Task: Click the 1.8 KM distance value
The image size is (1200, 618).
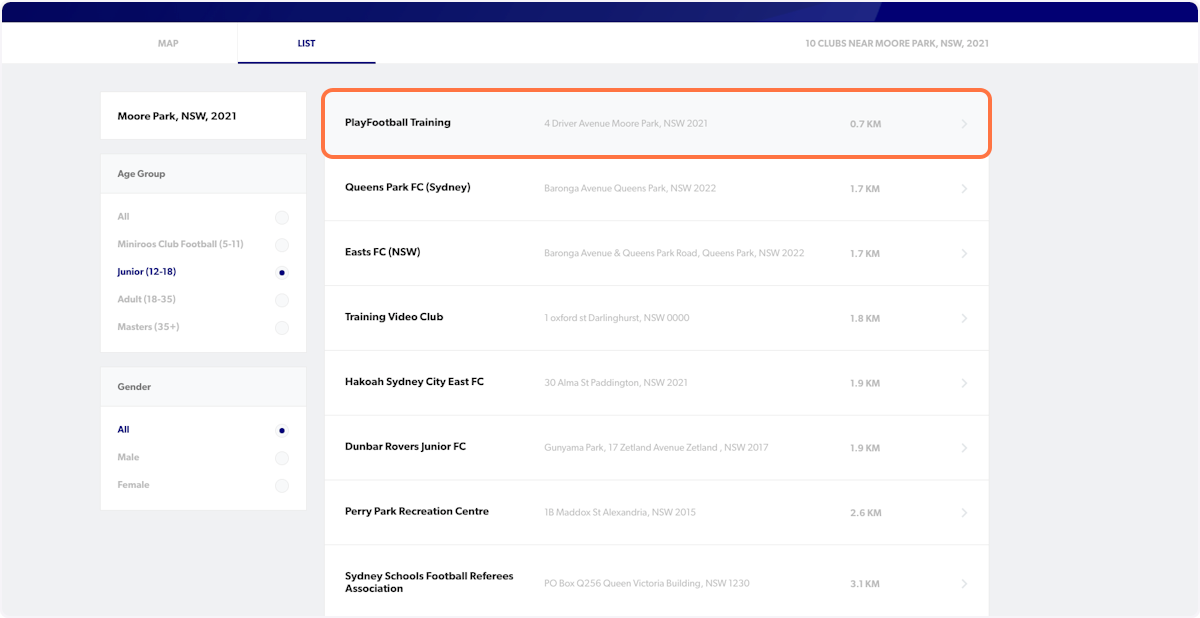Action: coord(865,318)
